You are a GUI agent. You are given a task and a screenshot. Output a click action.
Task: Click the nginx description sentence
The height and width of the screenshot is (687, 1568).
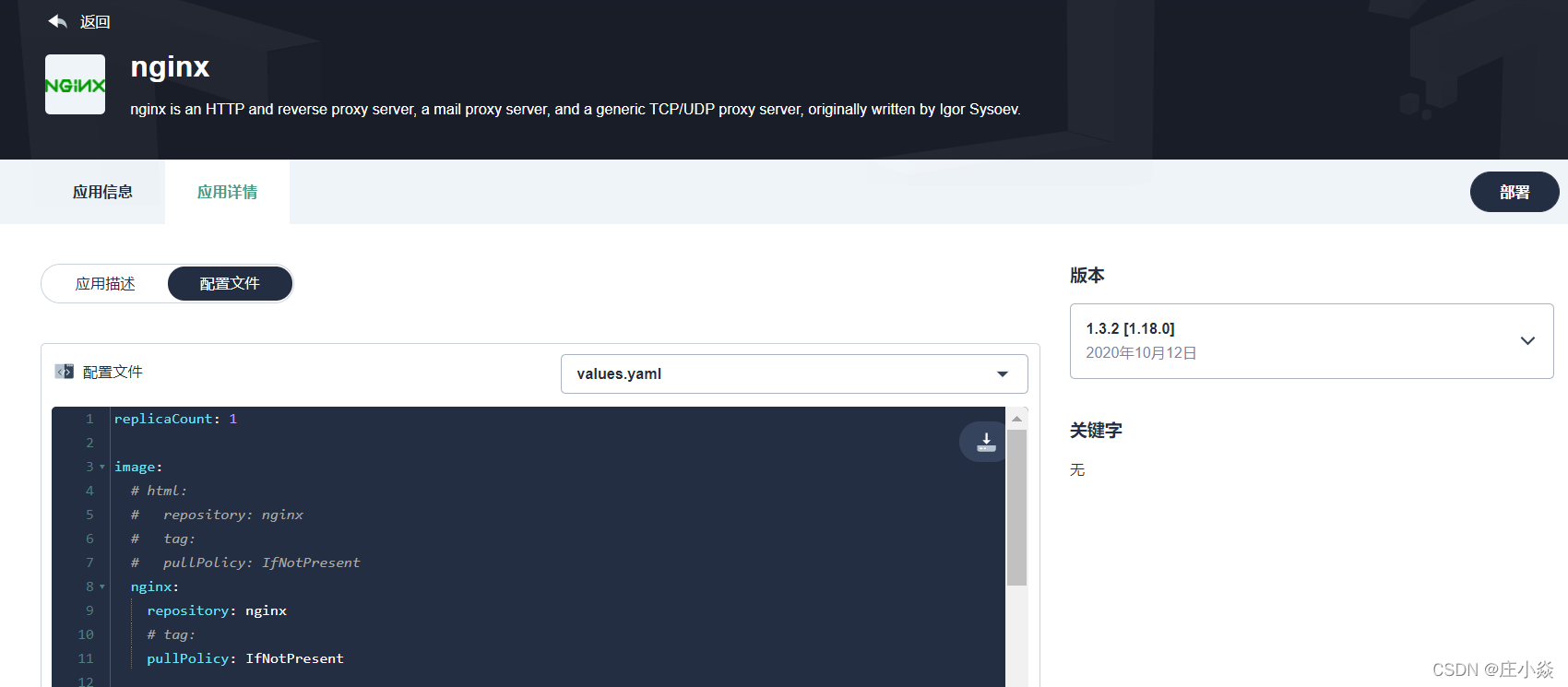(576, 109)
